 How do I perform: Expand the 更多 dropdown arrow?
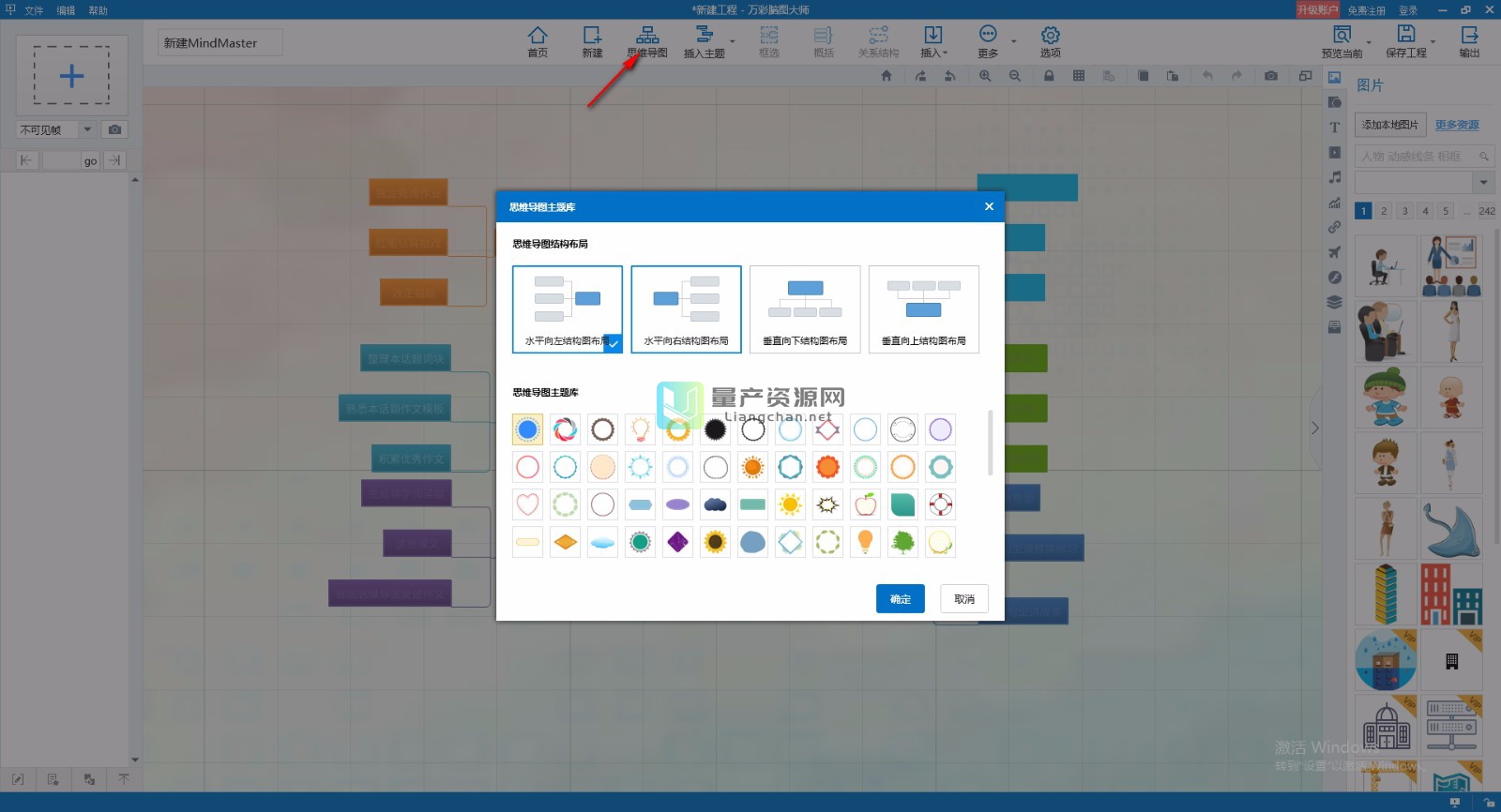[1014, 42]
